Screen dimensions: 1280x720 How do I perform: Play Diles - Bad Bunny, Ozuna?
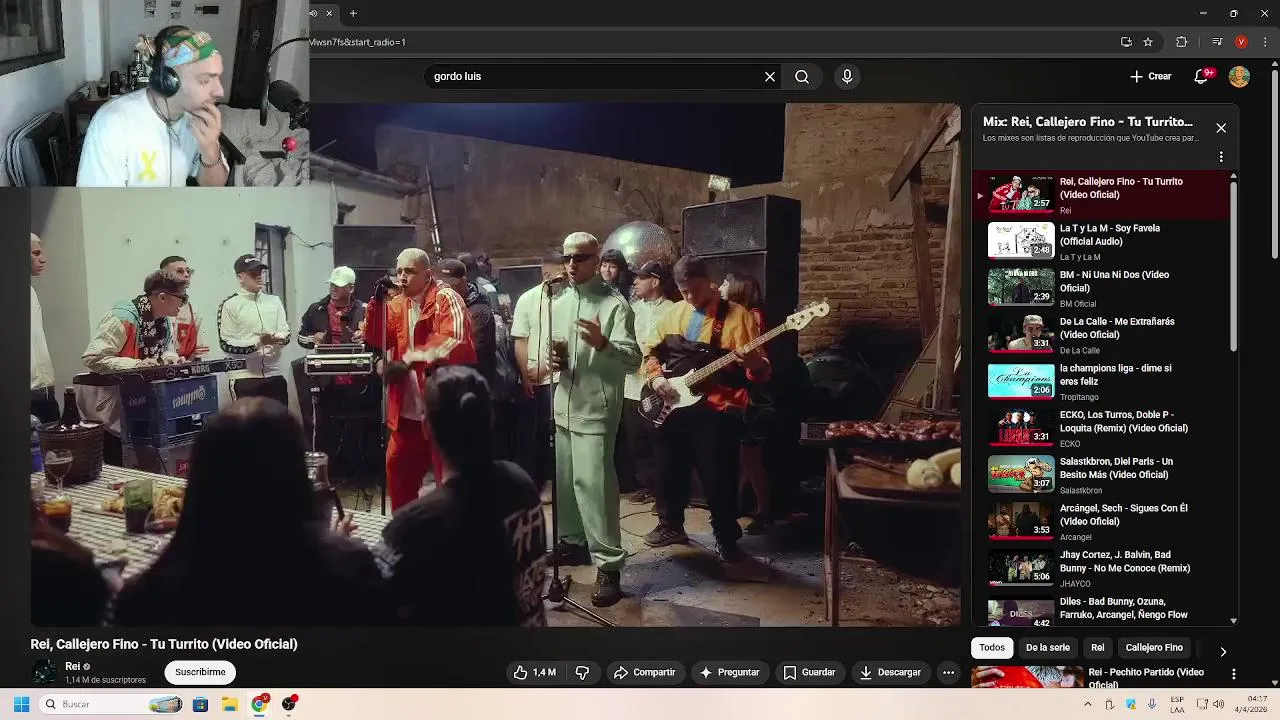1101,609
